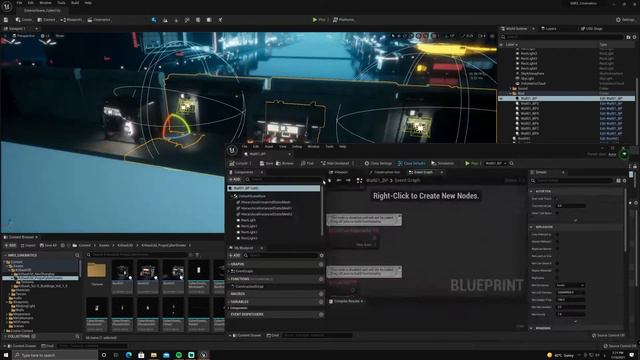Open Settings in main editor toolbar

tap(625, 20)
